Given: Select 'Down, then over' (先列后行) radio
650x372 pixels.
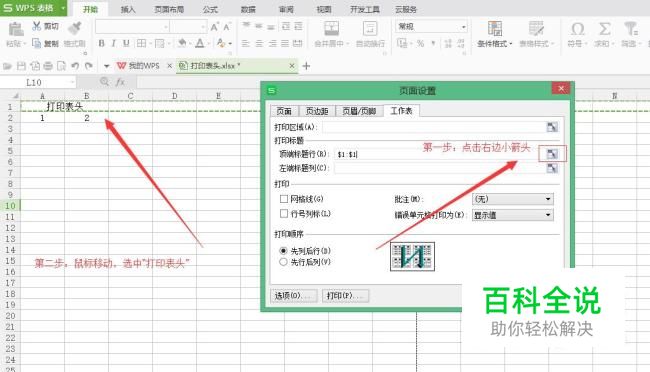Looking at the screenshot, I should pos(283,251).
